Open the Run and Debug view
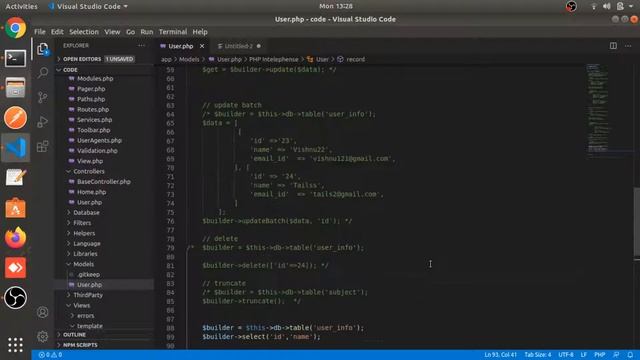 [43, 122]
